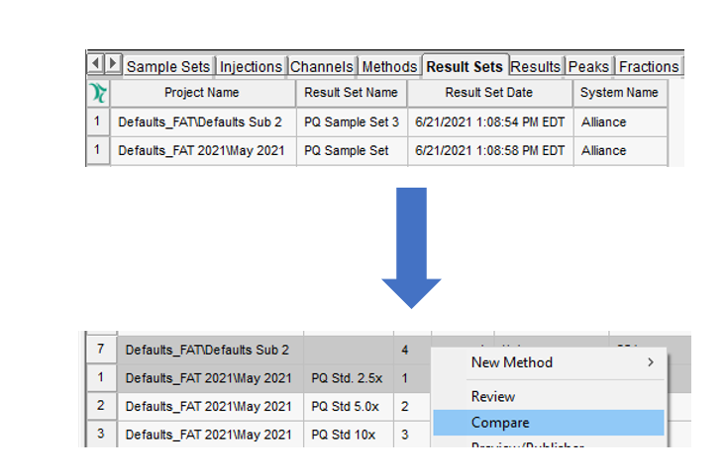The image size is (726, 476).
Task: Choose Review from the context menu
Action: tap(493, 397)
